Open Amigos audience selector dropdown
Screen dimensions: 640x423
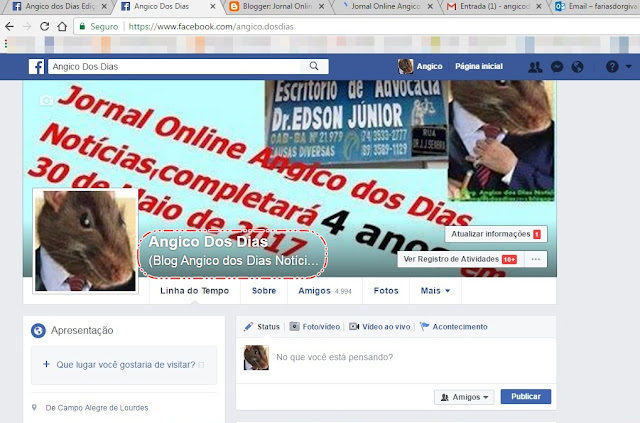click(464, 397)
